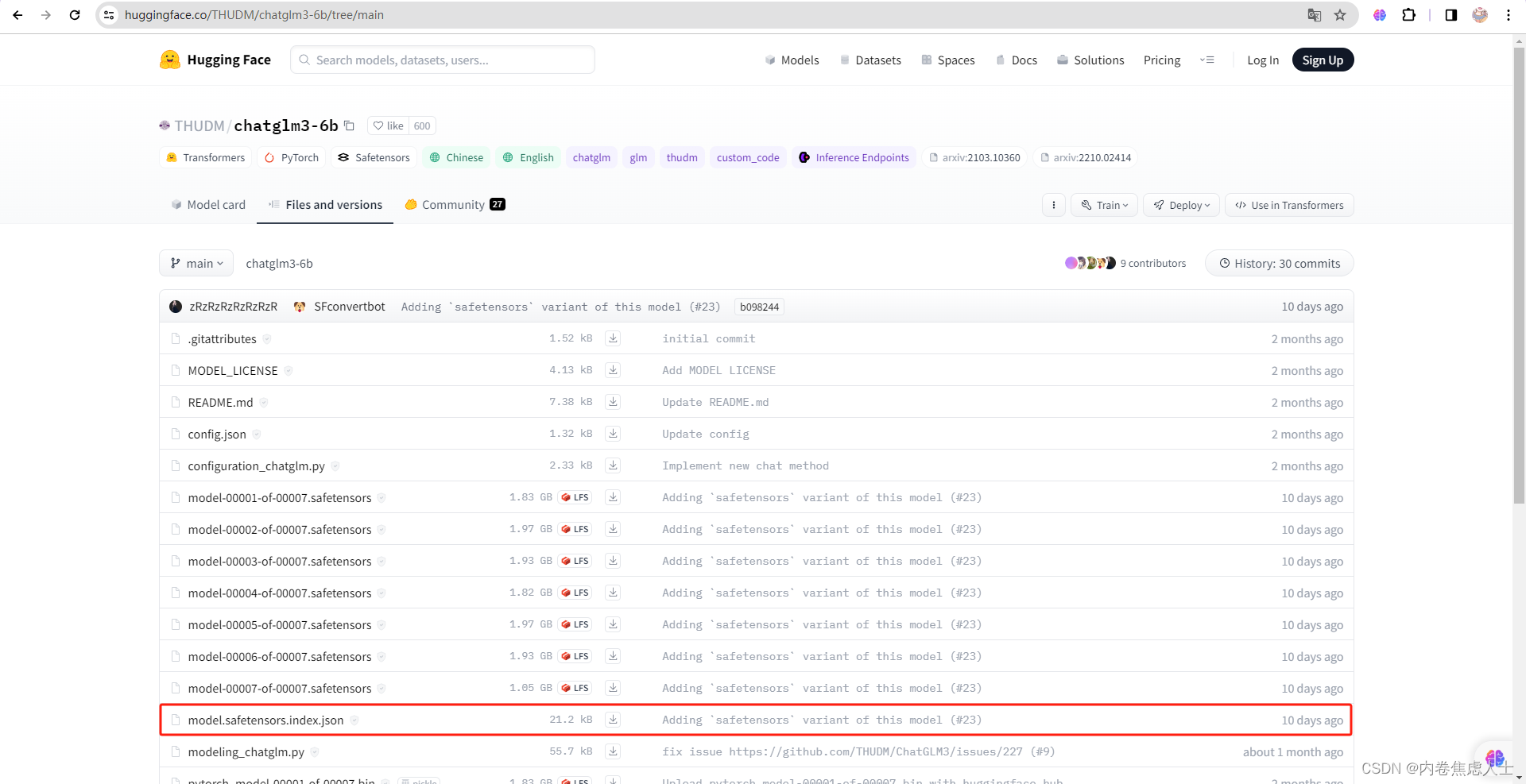Download model-00005-of-00007.safetensors icon
The height and width of the screenshot is (784, 1526).
[x=613, y=624]
